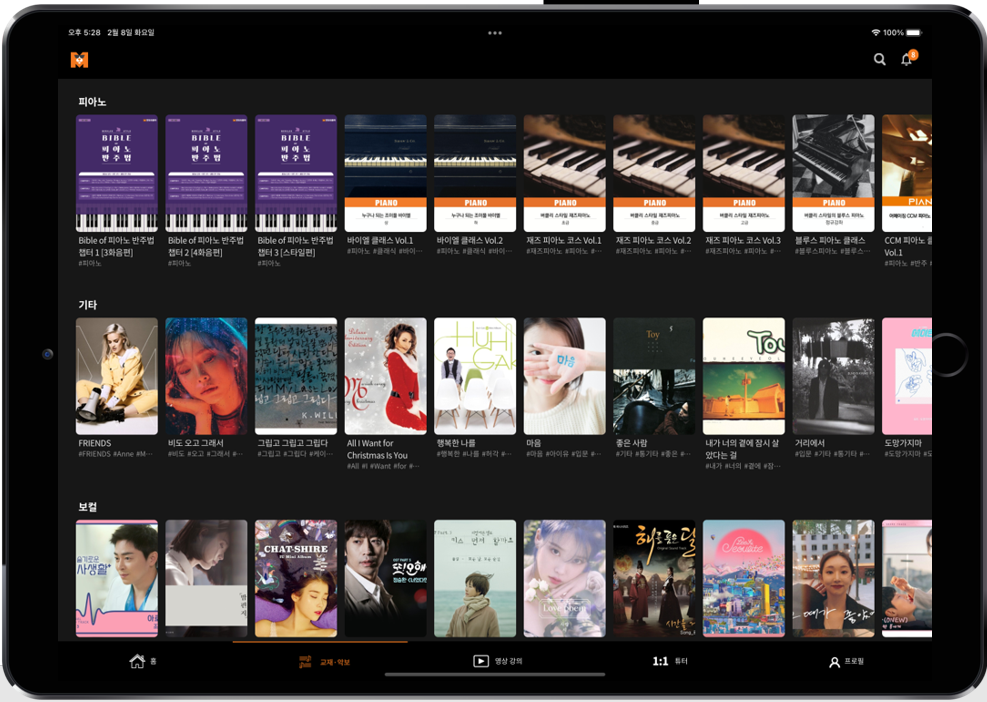Open All I Want for Christmas cover

click(385, 376)
